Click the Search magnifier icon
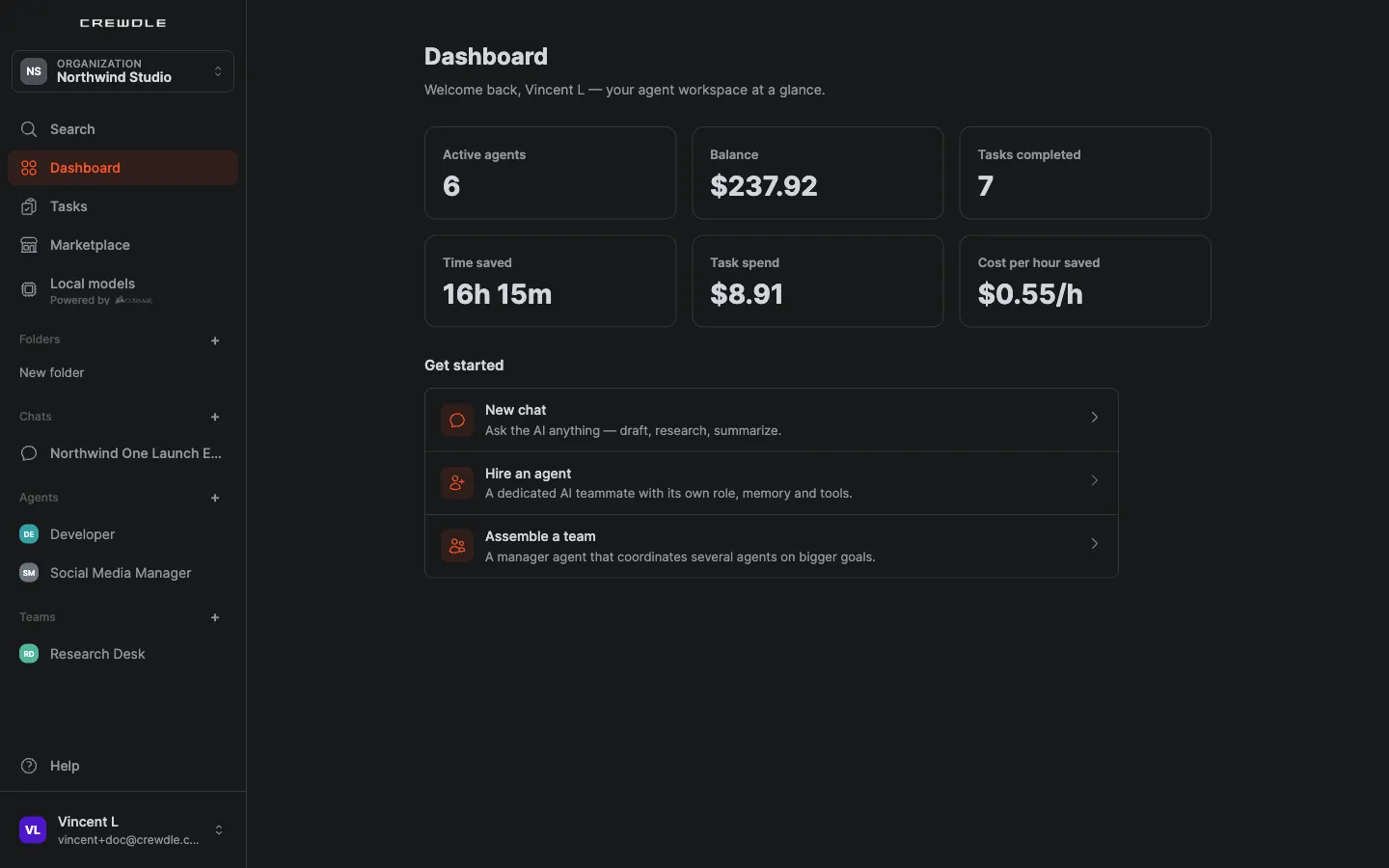This screenshot has height=868, width=1389. (x=29, y=129)
